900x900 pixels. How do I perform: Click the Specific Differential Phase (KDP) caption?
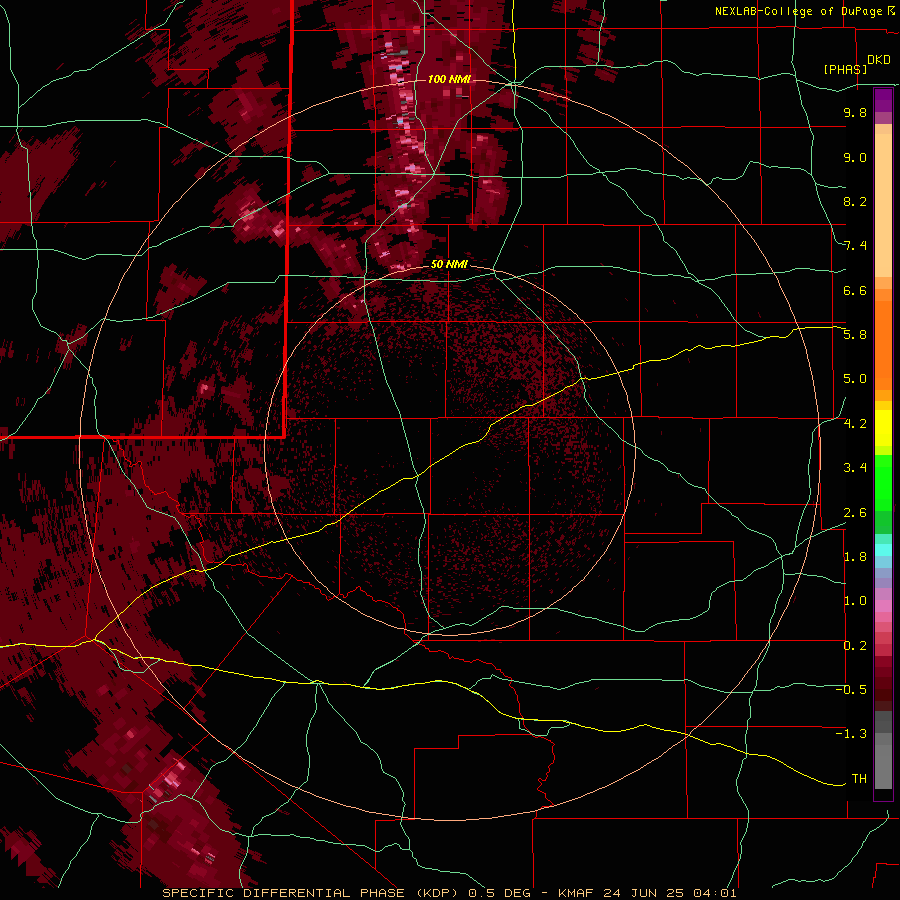[x=311, y=893]
